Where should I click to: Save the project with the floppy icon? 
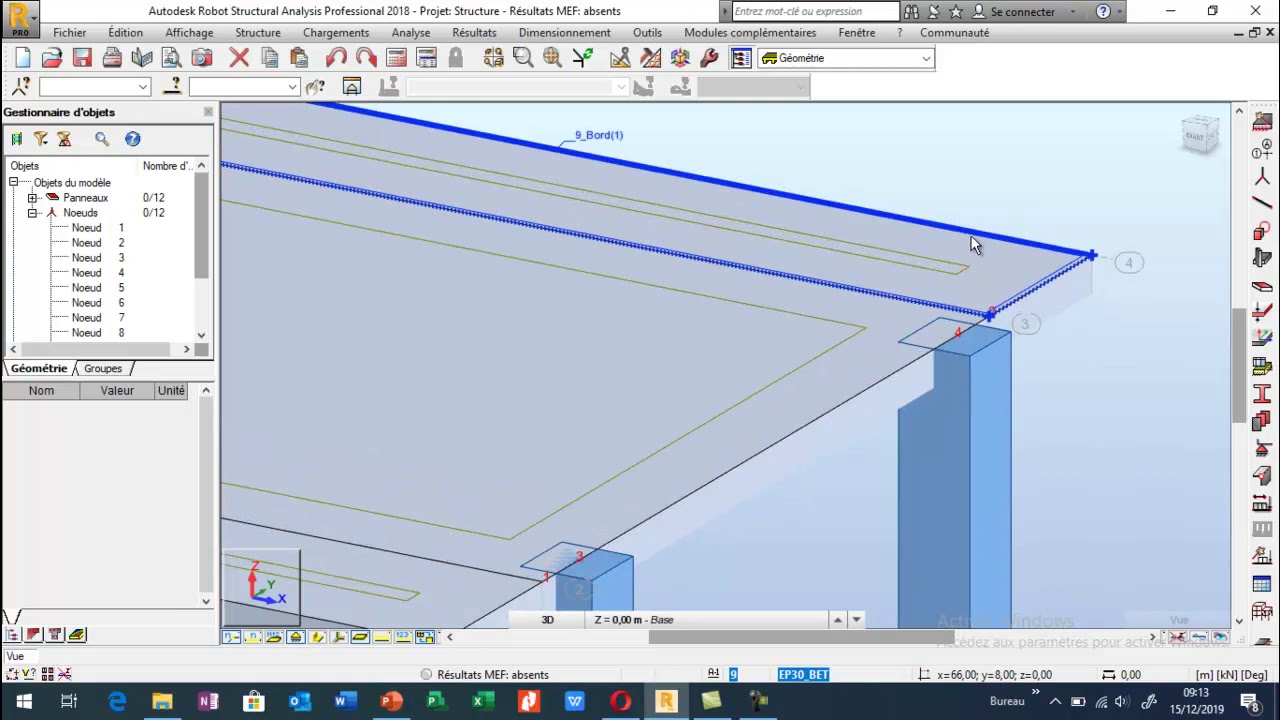(82, 58)
